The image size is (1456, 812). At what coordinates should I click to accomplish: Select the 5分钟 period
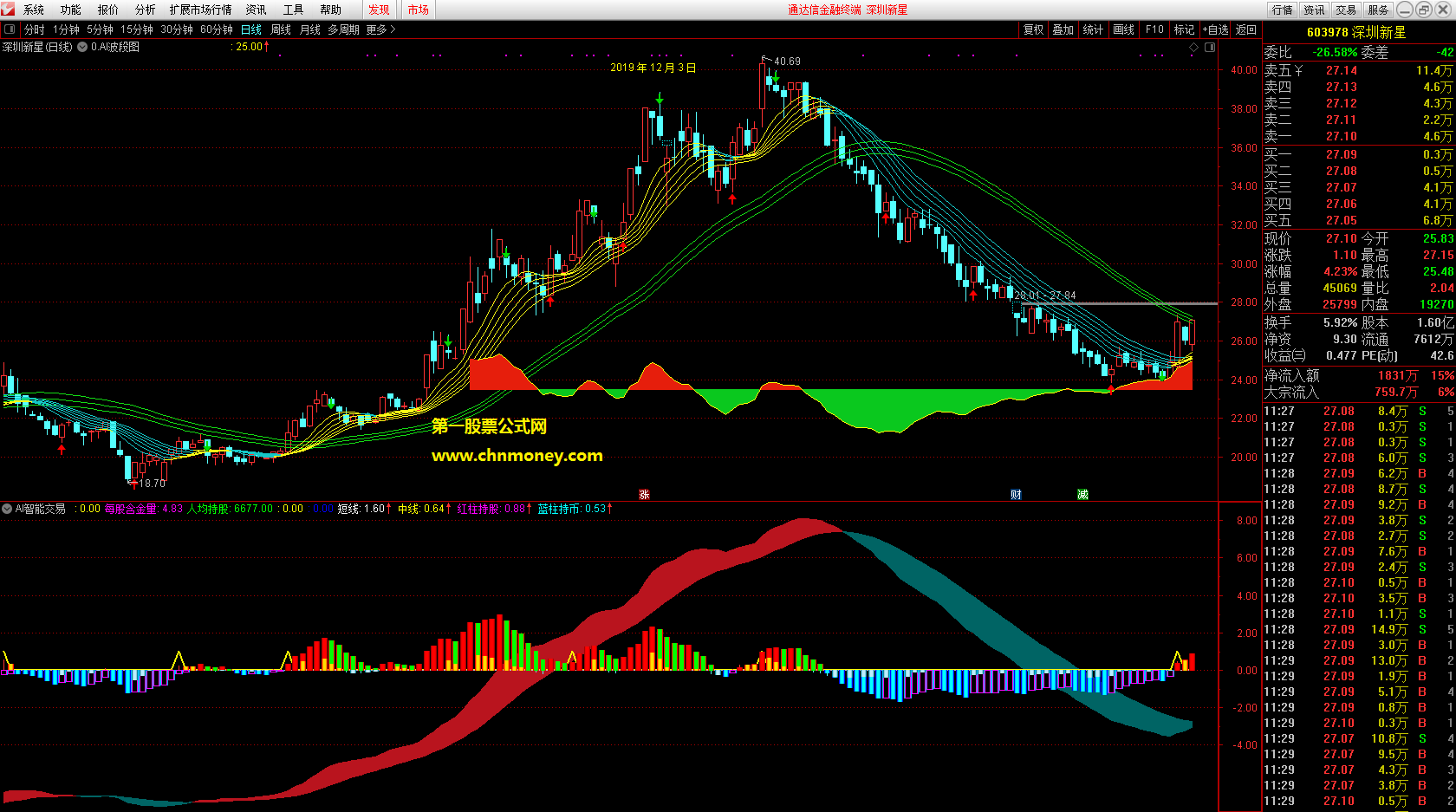click(101, 29)
